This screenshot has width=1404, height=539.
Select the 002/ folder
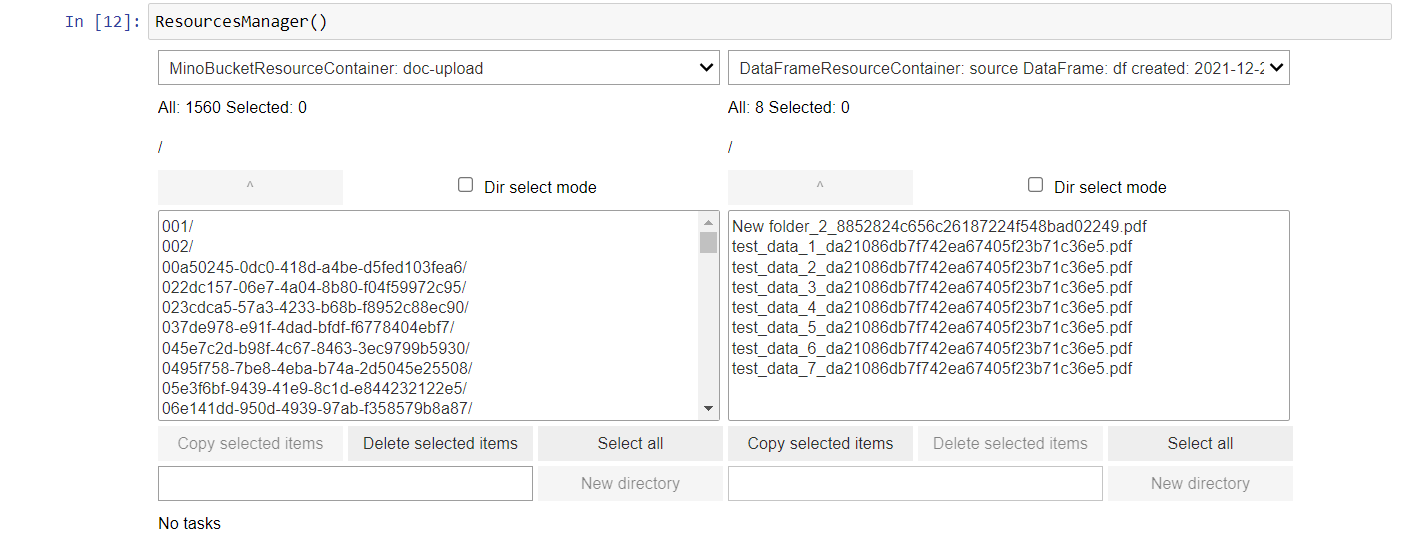click(x=430, y=247)
